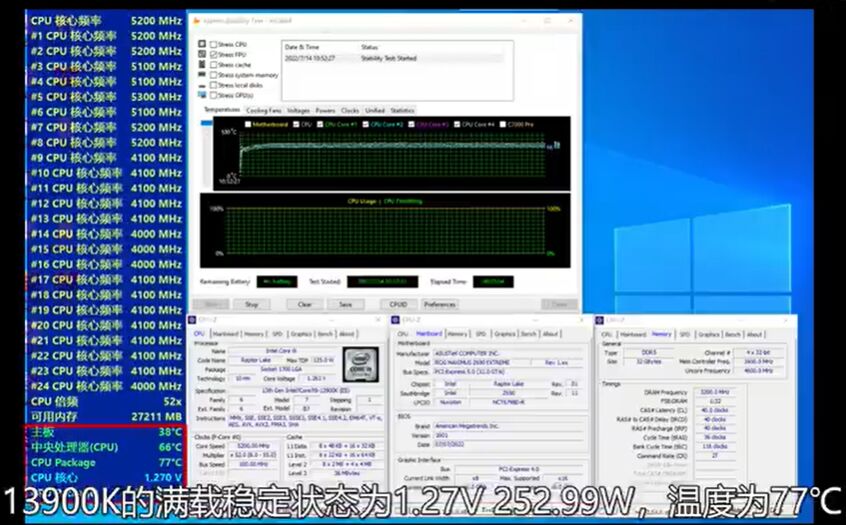Enable the Stress CPU checkbox

point(214,44)
